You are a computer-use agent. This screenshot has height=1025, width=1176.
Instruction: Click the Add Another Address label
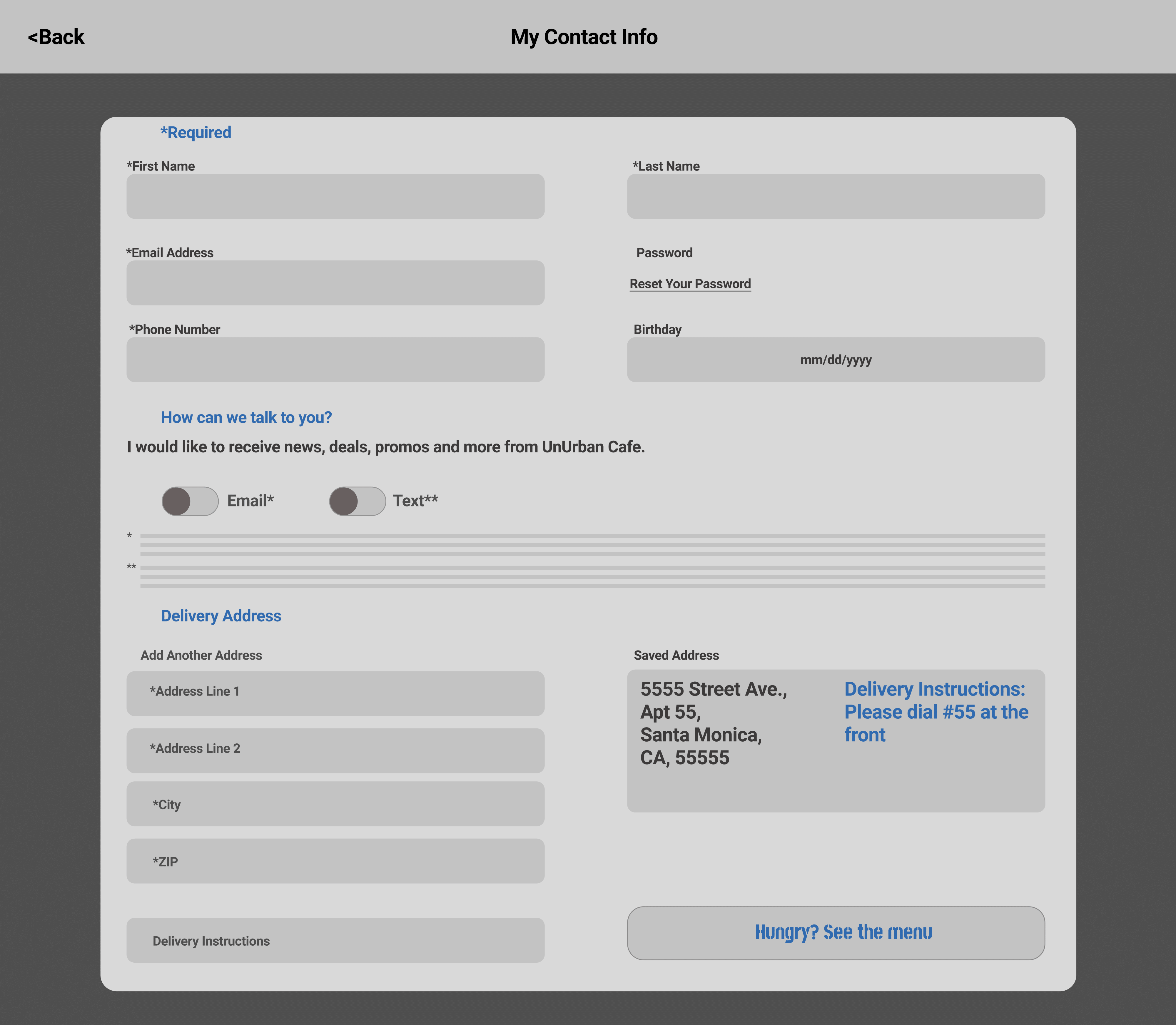tap(201, 655)
